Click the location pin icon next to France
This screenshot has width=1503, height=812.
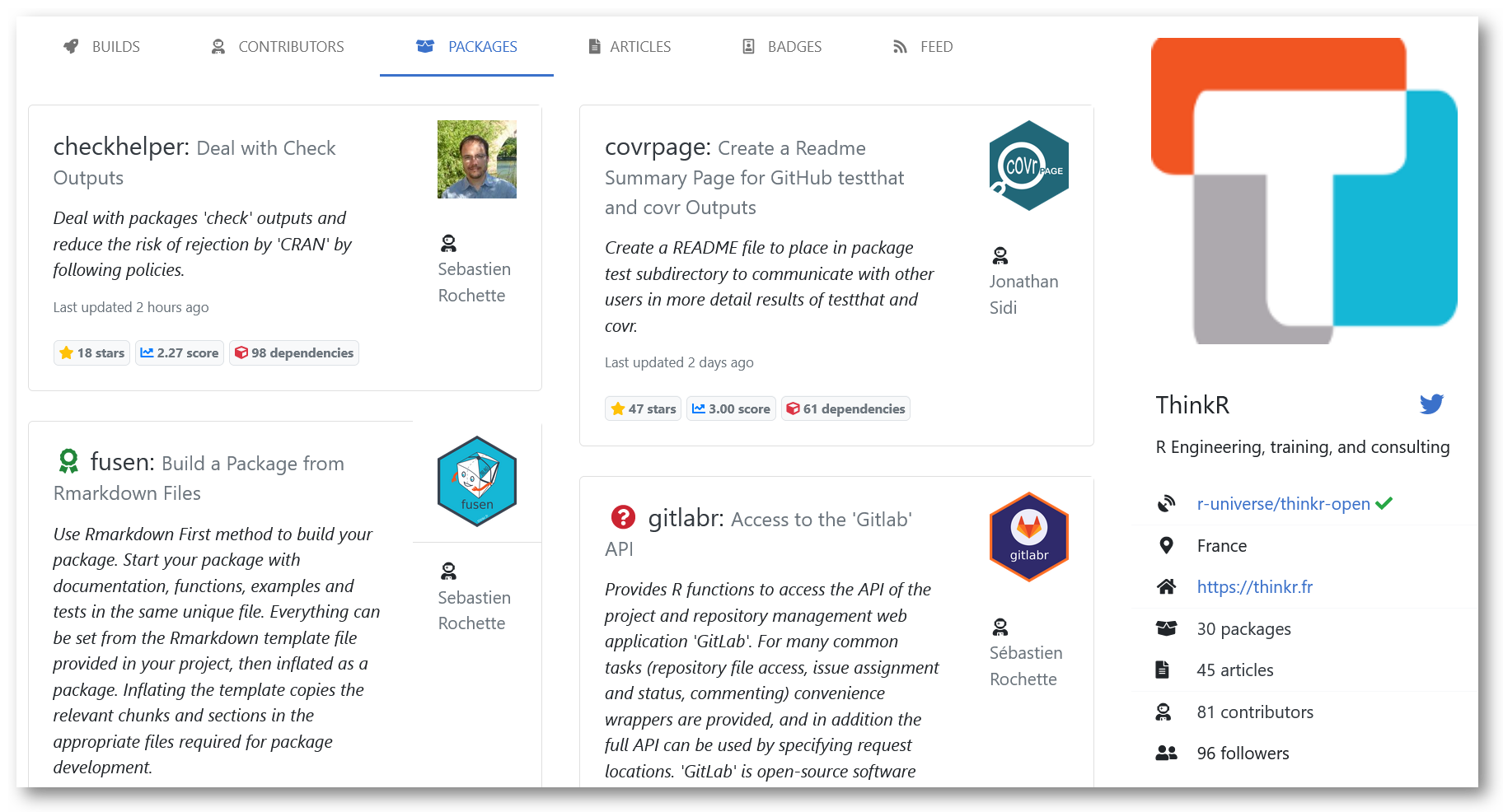tap(1167, 545)
